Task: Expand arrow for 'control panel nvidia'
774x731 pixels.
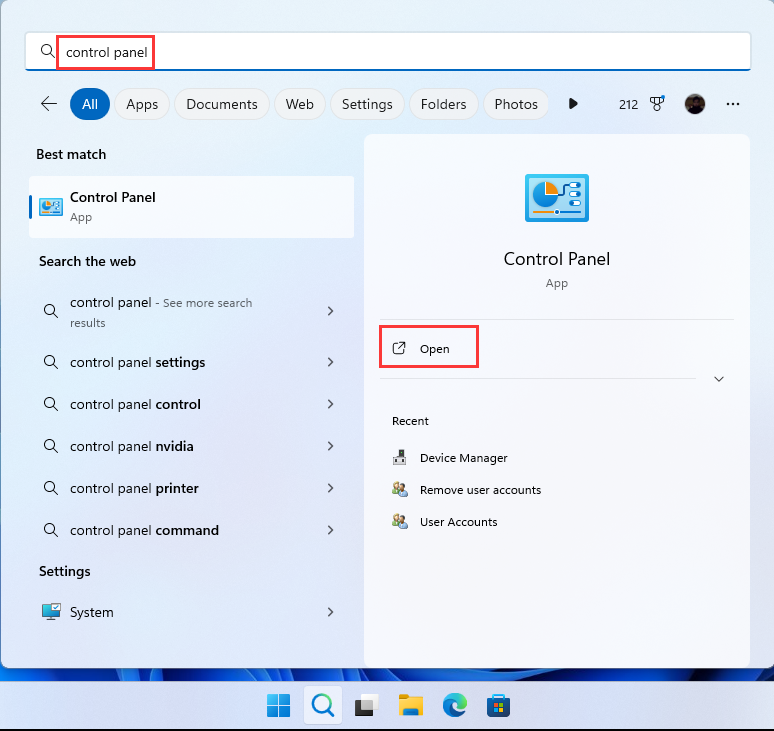Action: 331,446
